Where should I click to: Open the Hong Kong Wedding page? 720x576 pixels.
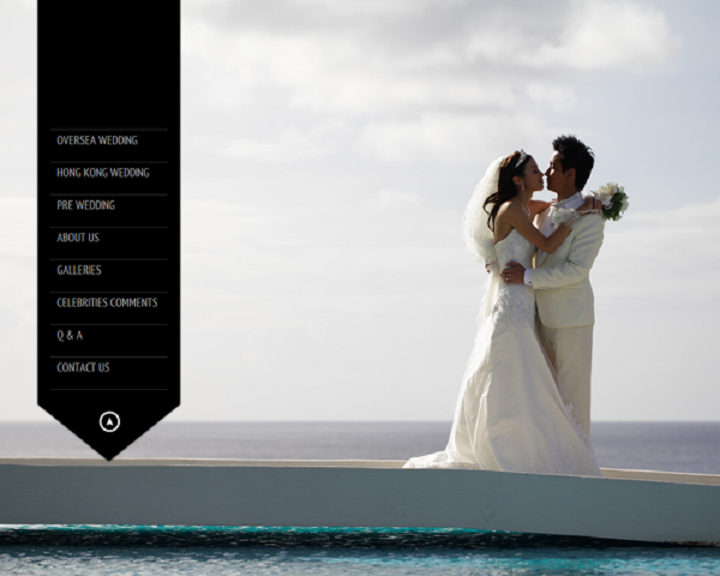click(x=103, y=173)
